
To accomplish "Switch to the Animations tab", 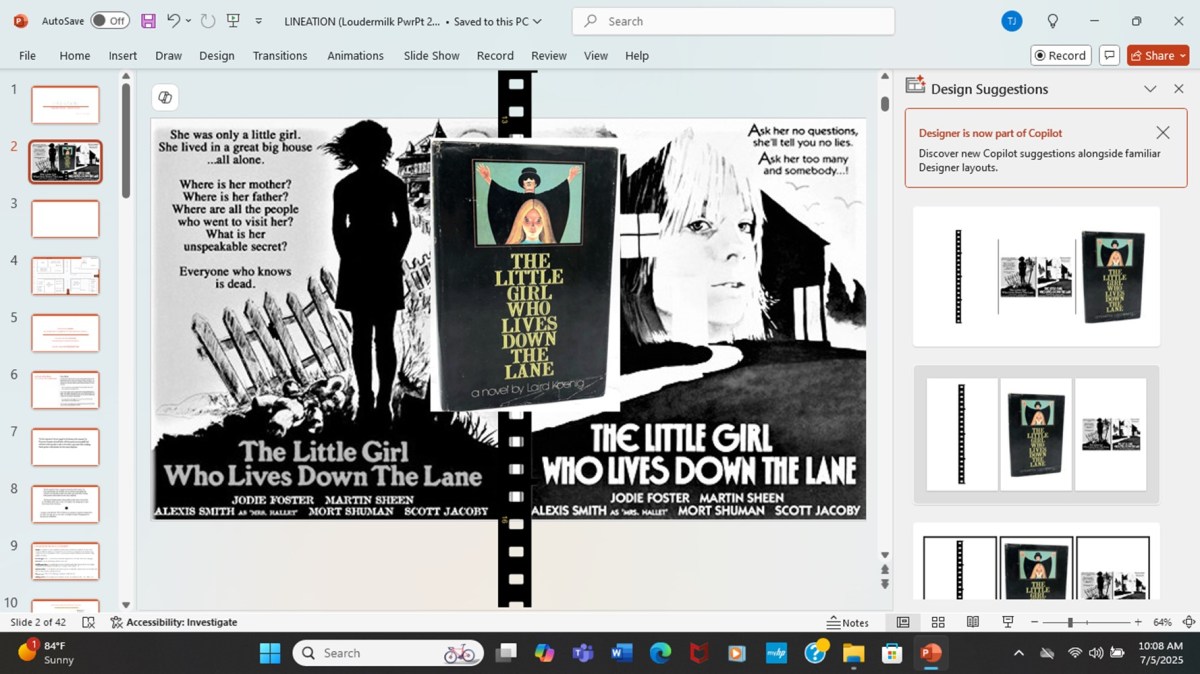I will tap(355, 56).
